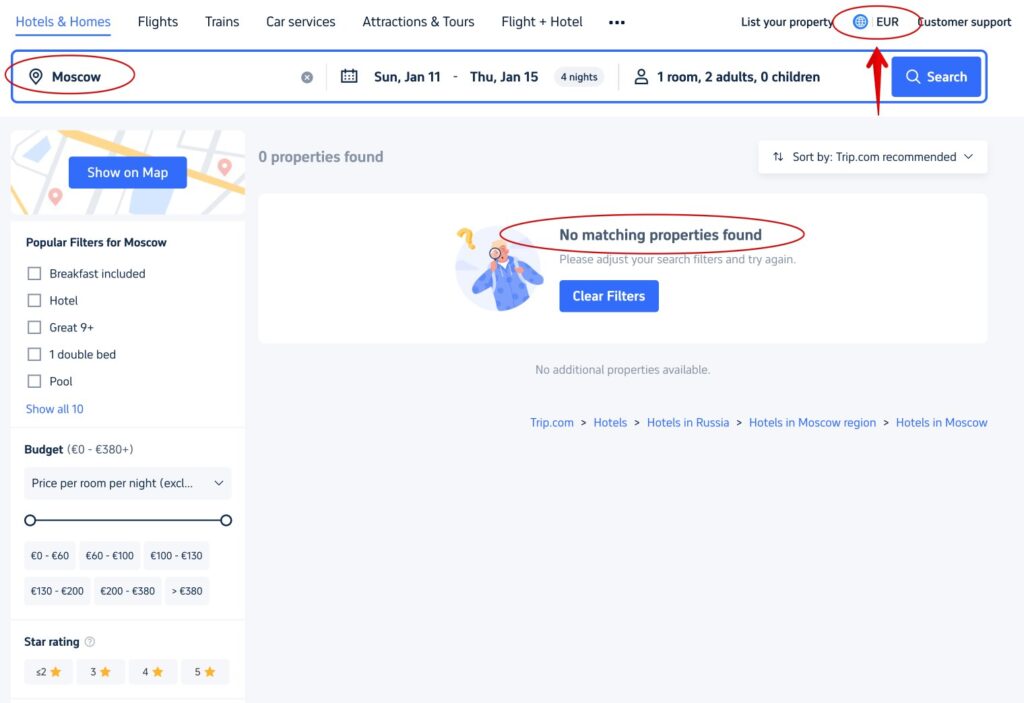Switch to the Flights tab
The image size is (1024, 703).
pyautogui.click(x=157, y=21)
